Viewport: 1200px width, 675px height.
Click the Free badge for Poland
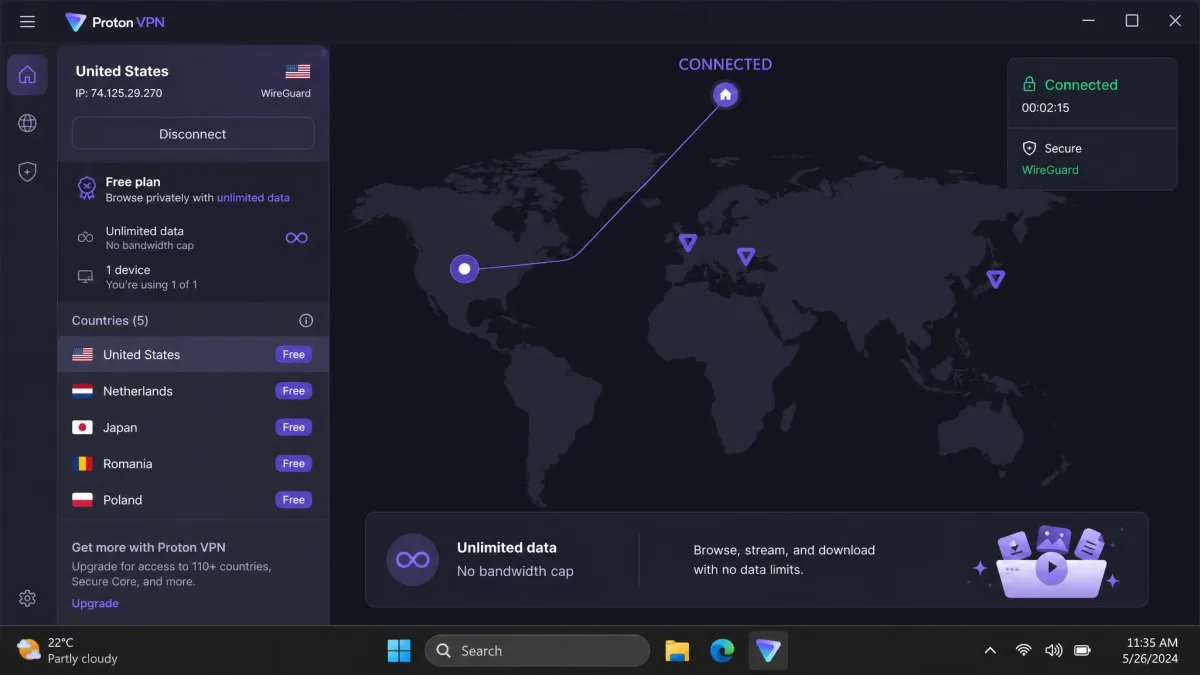coord(294,500)
